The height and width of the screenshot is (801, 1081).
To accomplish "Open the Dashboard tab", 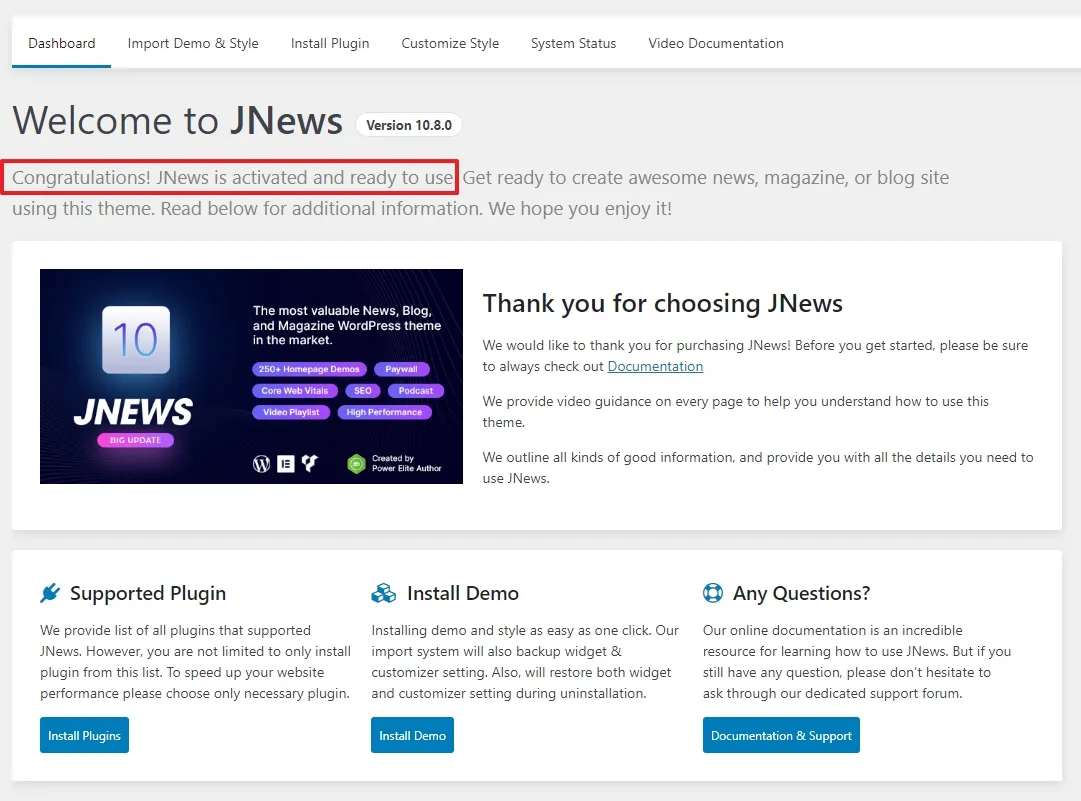I will click(x=61, y=43).
